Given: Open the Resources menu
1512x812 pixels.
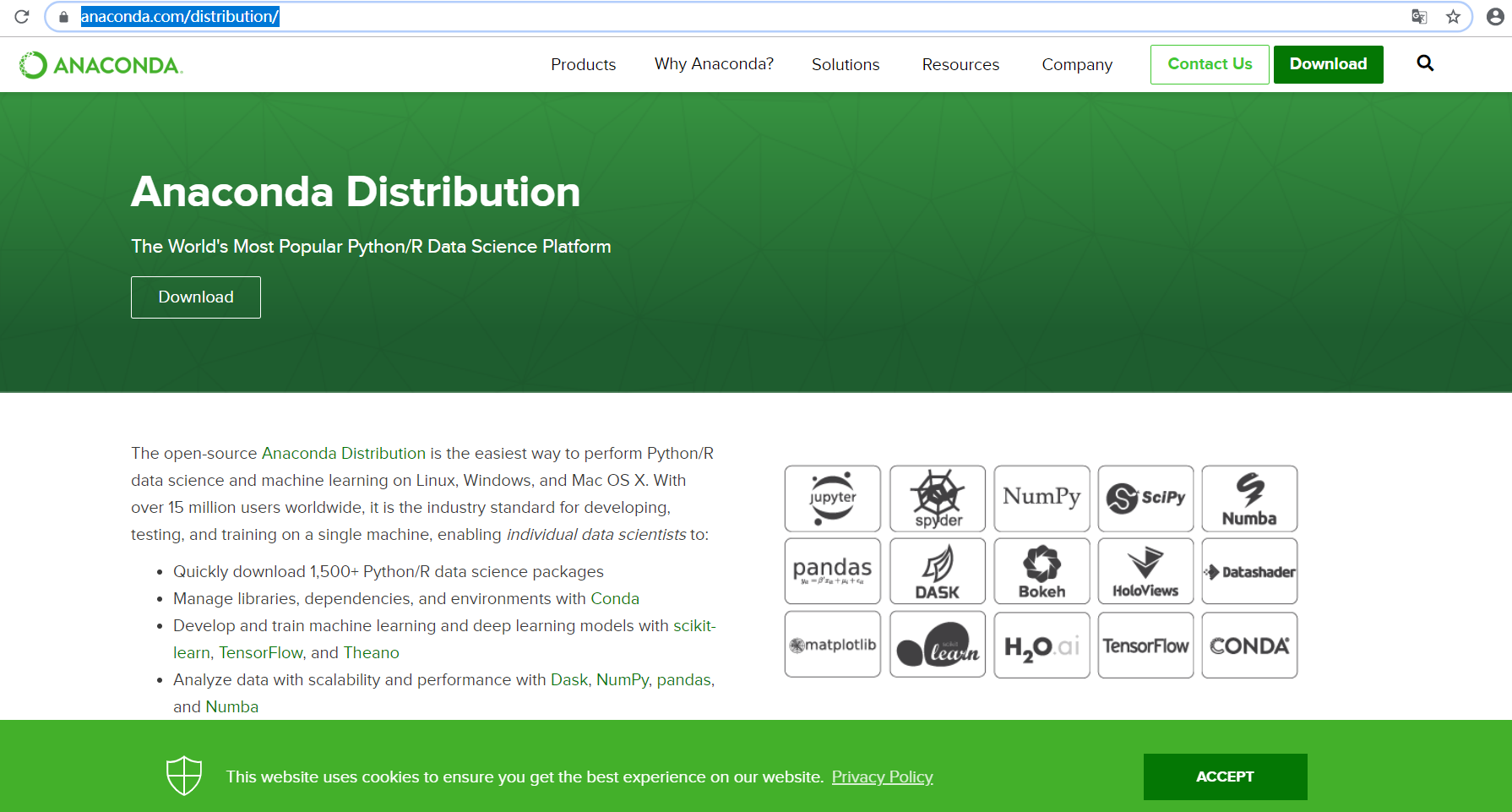Looking at the screenshot, I should [960, 64].
